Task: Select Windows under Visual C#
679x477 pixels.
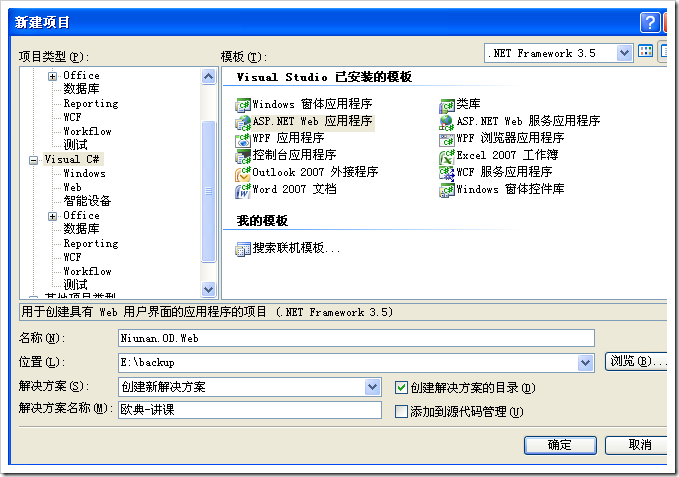Action: [84, 174]
